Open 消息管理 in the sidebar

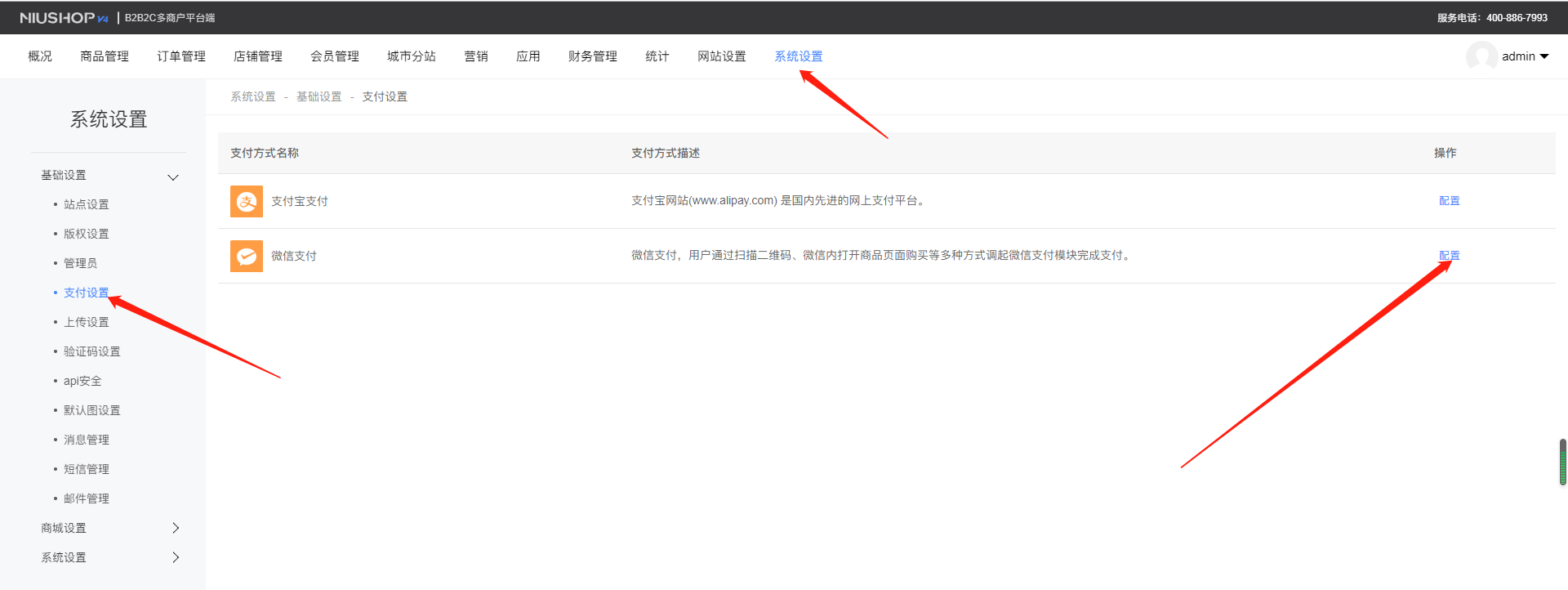pyautogui.click(x=87, y=440)
